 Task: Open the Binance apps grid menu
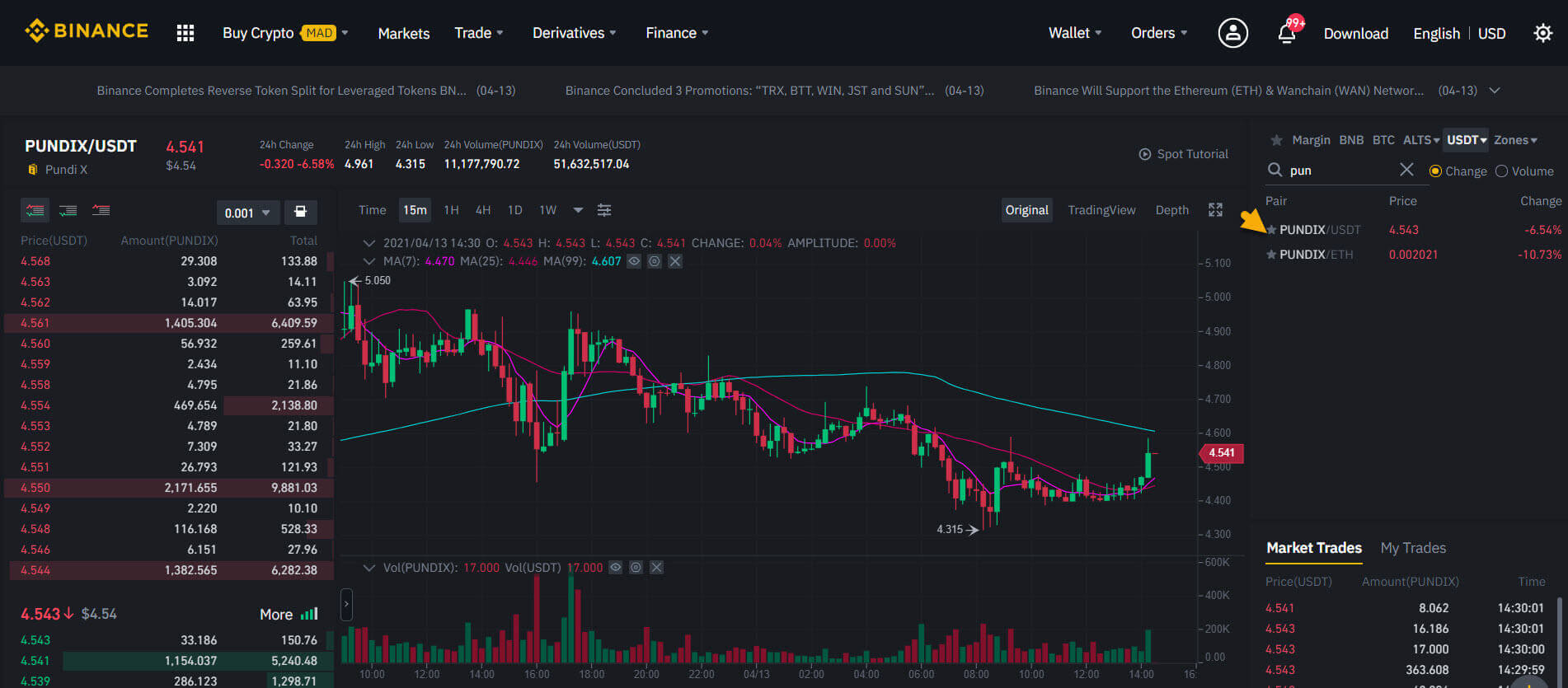click(185, 33)
